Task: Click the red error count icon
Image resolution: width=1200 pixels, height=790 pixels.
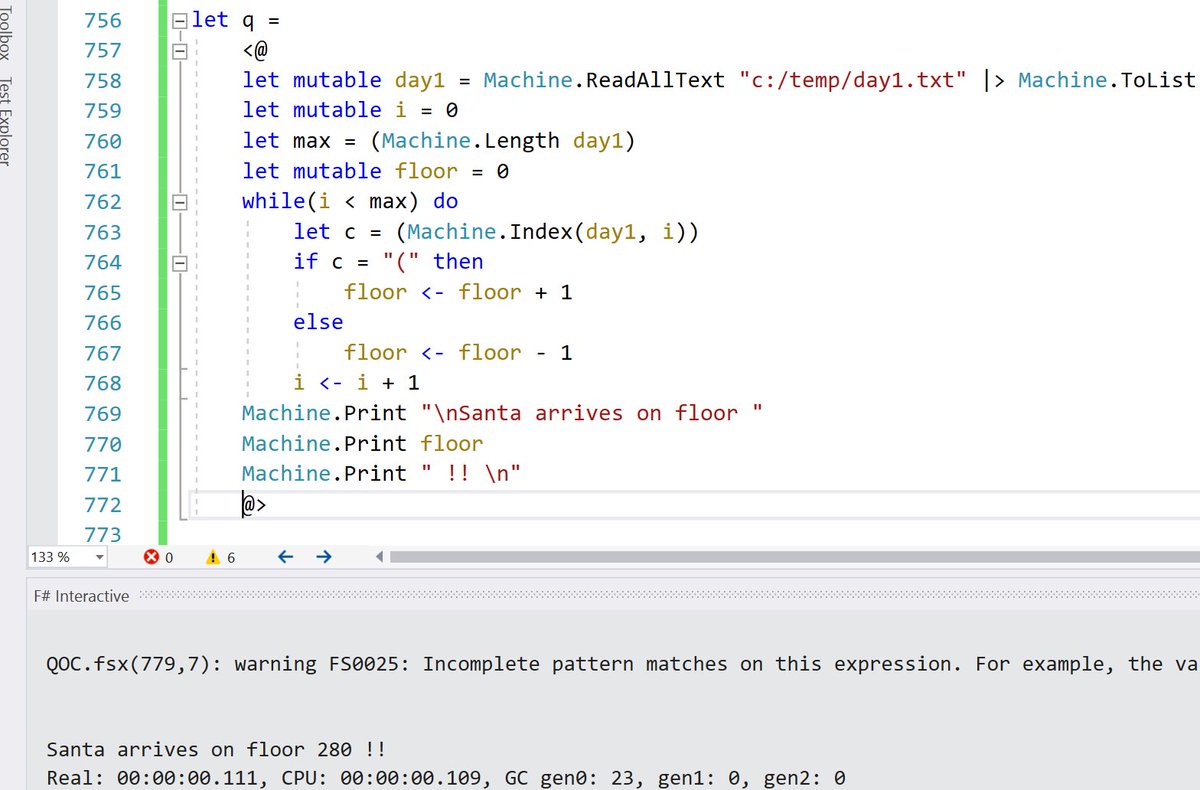Action: click(152, 557)
